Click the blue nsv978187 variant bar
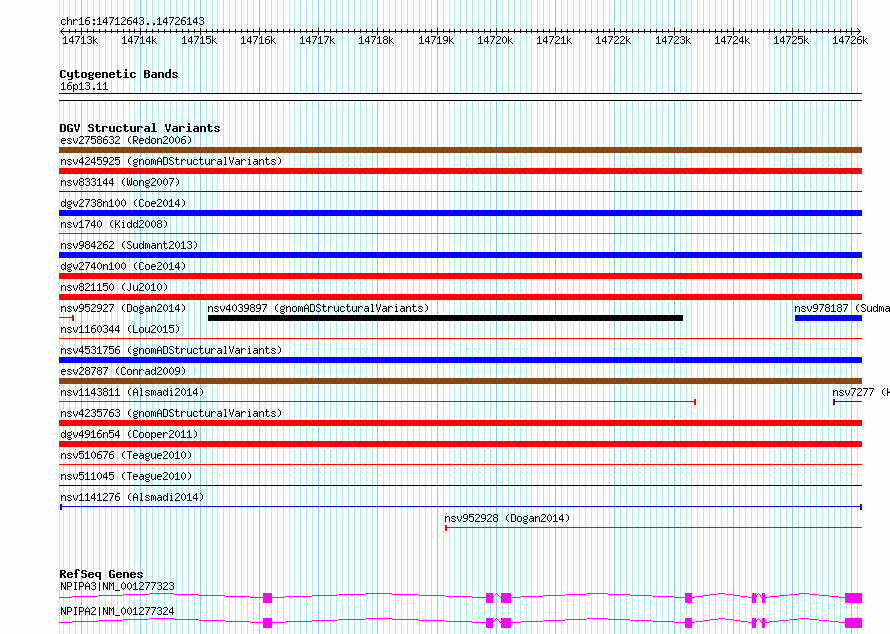This screenshot has width=890, height=634. click(829, 318)
